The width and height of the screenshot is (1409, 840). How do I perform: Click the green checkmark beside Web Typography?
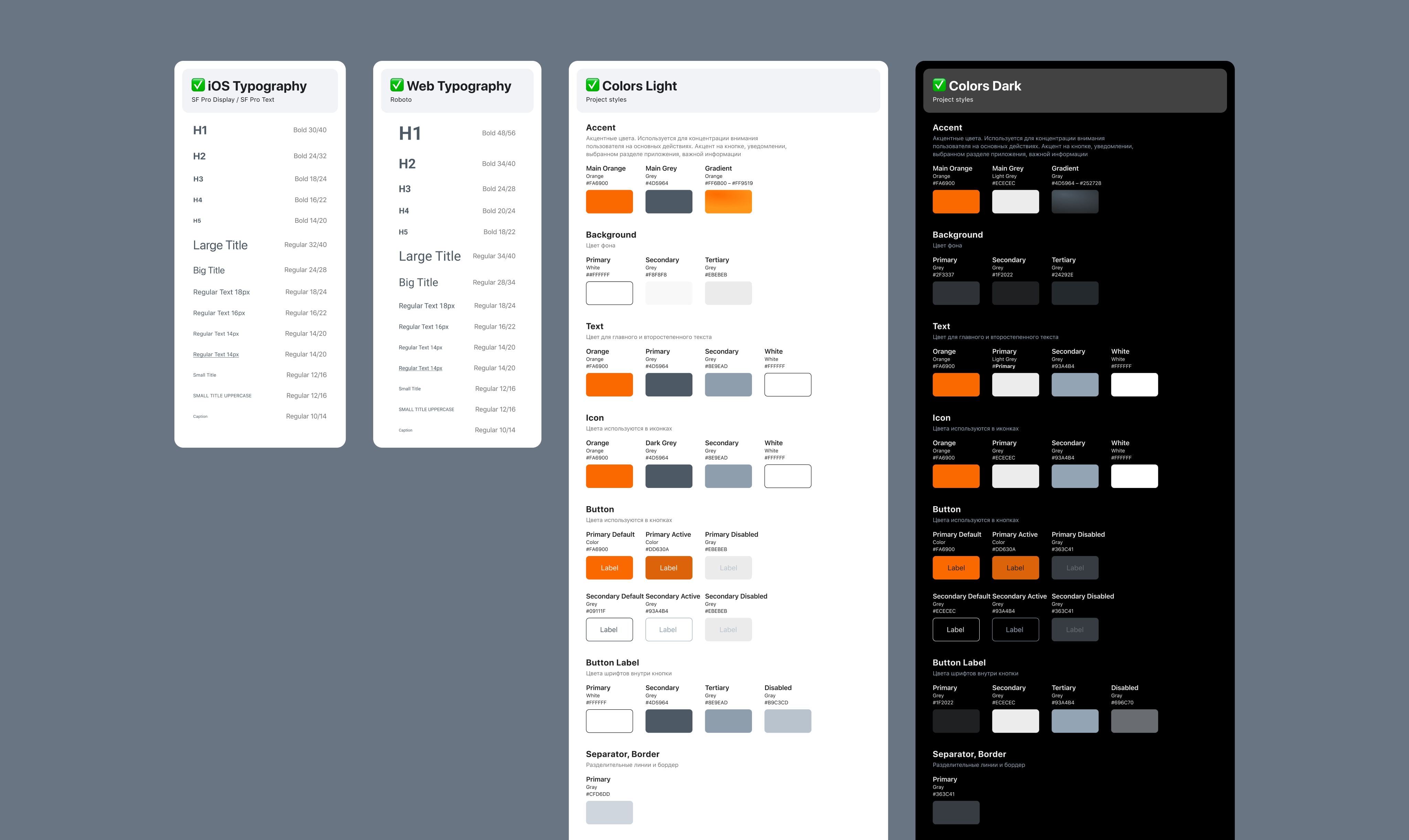pos(397,85)
